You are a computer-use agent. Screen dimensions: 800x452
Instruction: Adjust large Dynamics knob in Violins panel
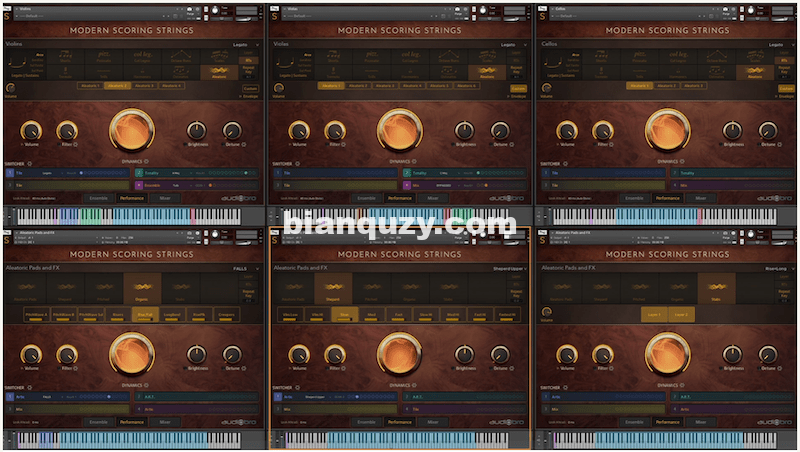pyautogui.click(x=132, y=130)
